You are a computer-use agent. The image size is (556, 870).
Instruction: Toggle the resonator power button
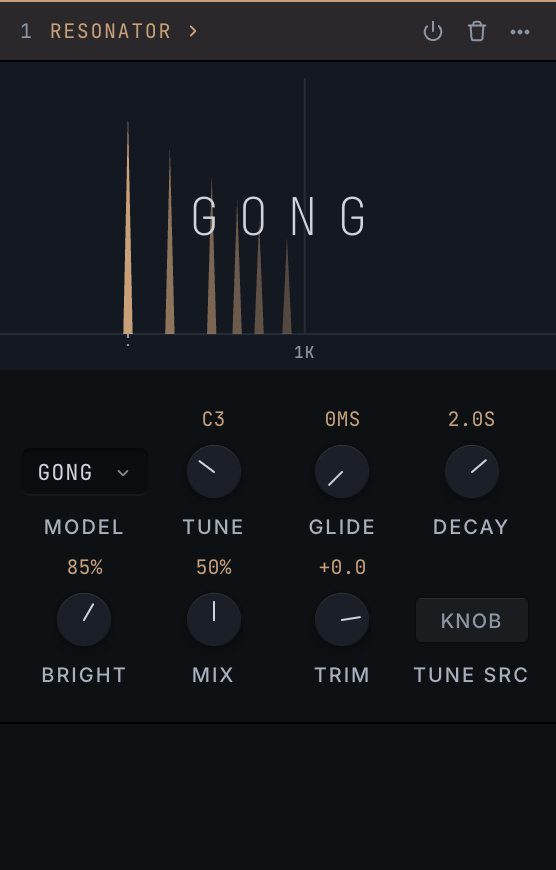pos(433,32)
